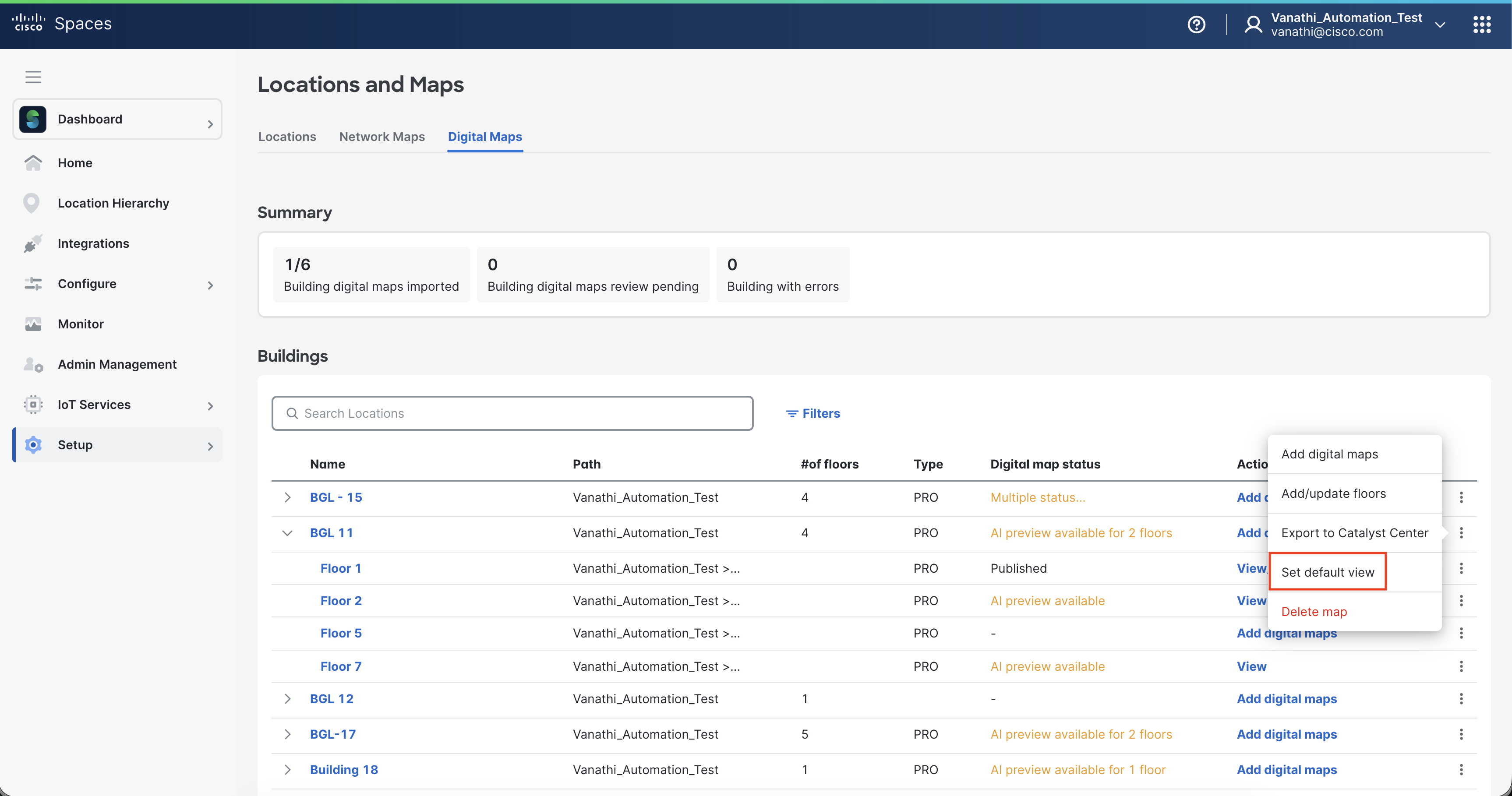
Task: Expand the Building 18 row
Action: 287,770
